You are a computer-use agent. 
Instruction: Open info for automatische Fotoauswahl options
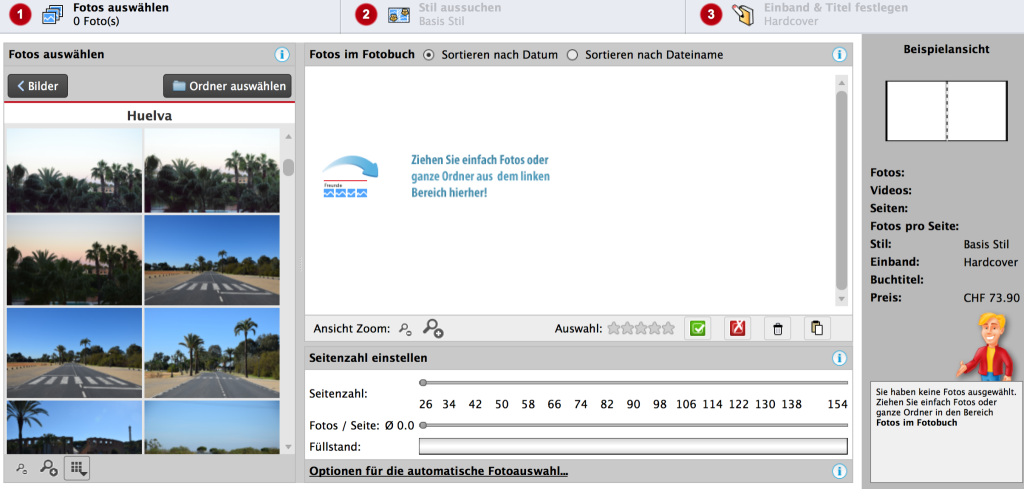840,471
